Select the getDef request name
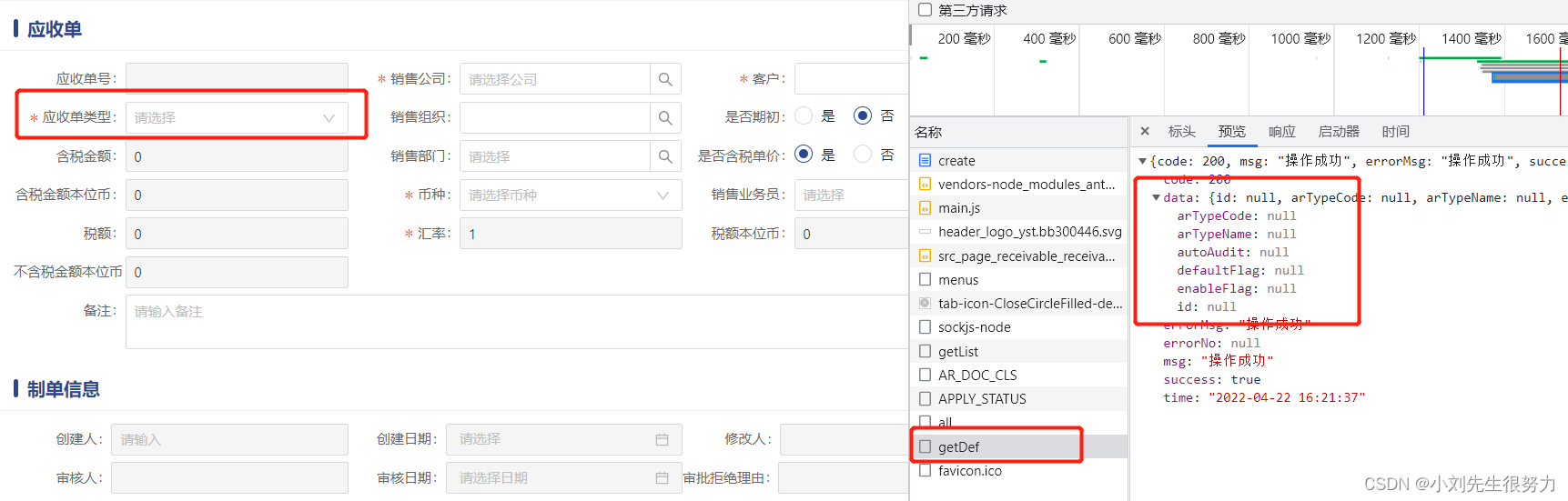The height and width of the screenshot is (501, 1568). (x=958, y=446)
